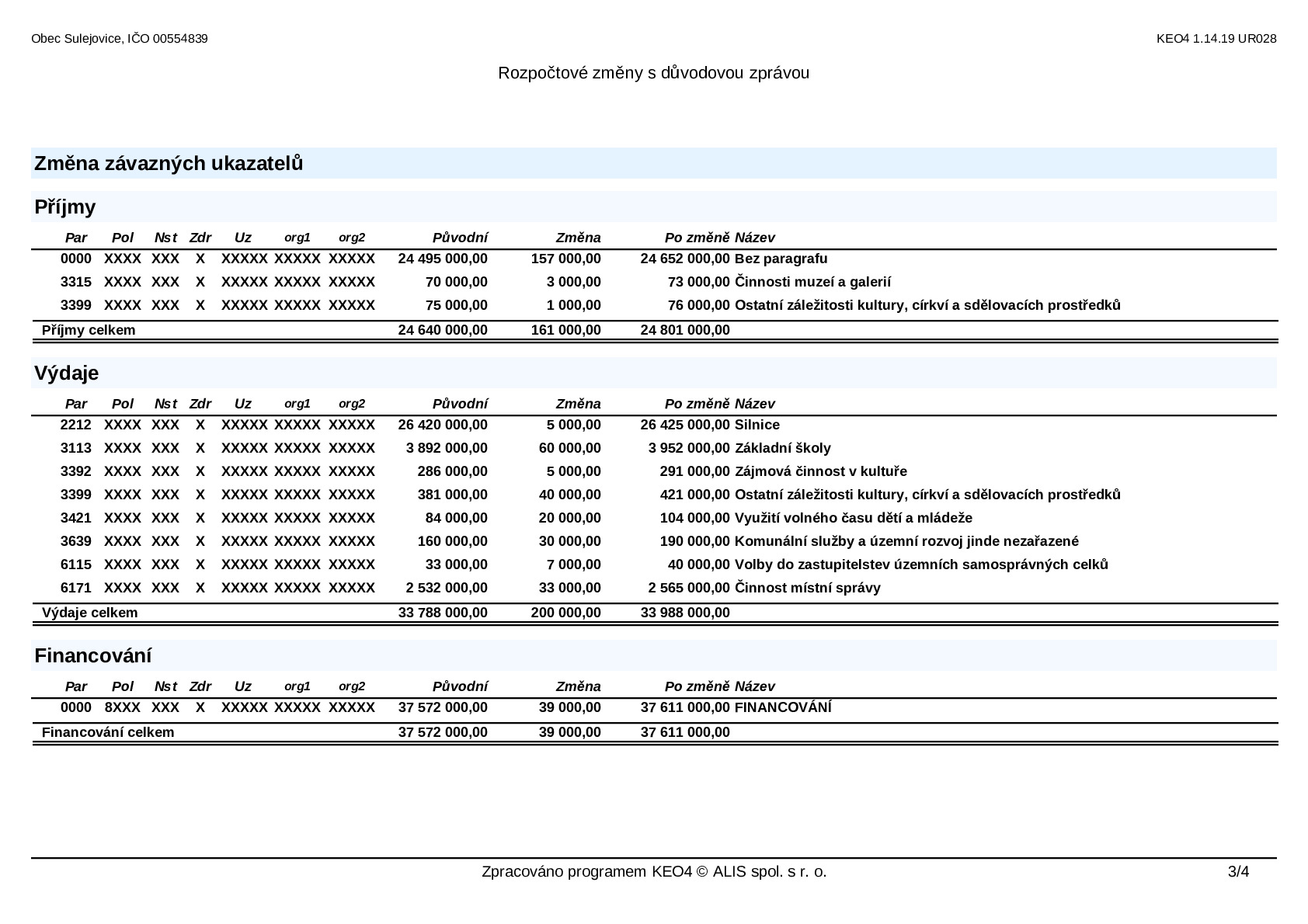
Task: Click the footer 'Zpracováno programem KEO4 © ALIS spol. s r. o.'
Action: click(654, 872)
